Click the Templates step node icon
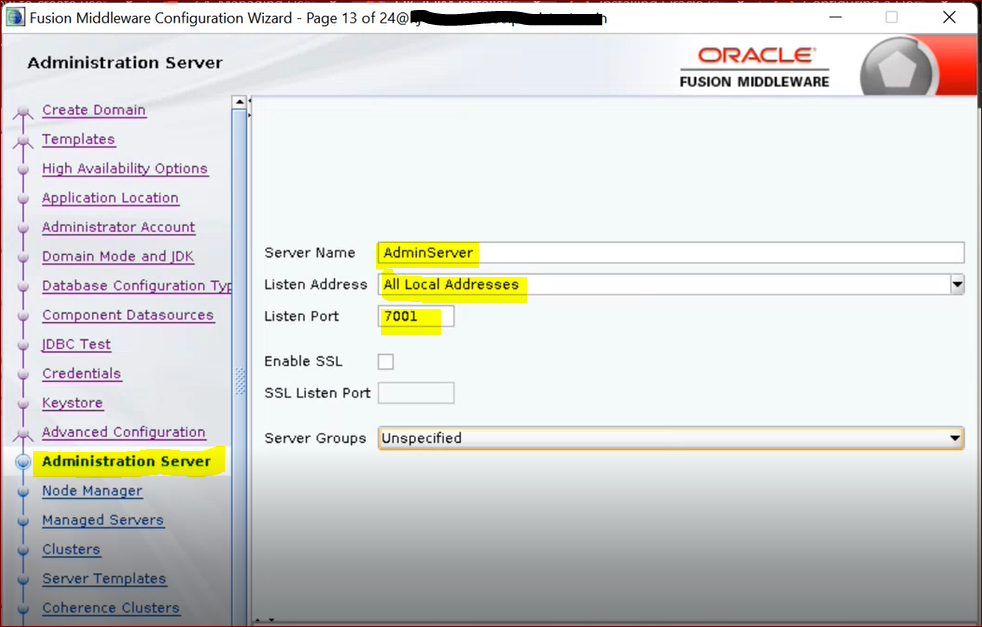This screenshot has height=627, width=982. point(23,141)
